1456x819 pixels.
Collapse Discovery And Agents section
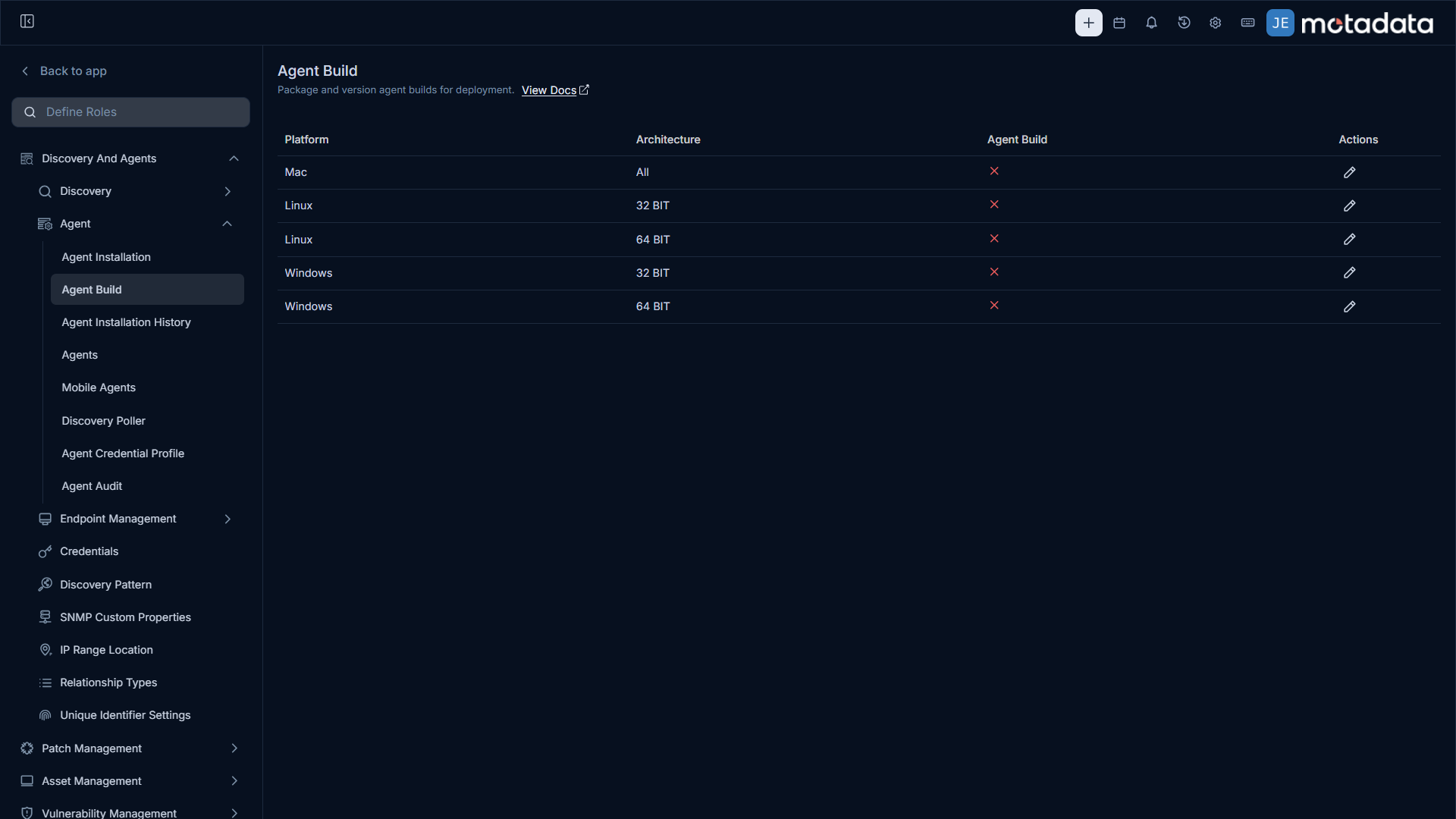[x=234, y=158]
